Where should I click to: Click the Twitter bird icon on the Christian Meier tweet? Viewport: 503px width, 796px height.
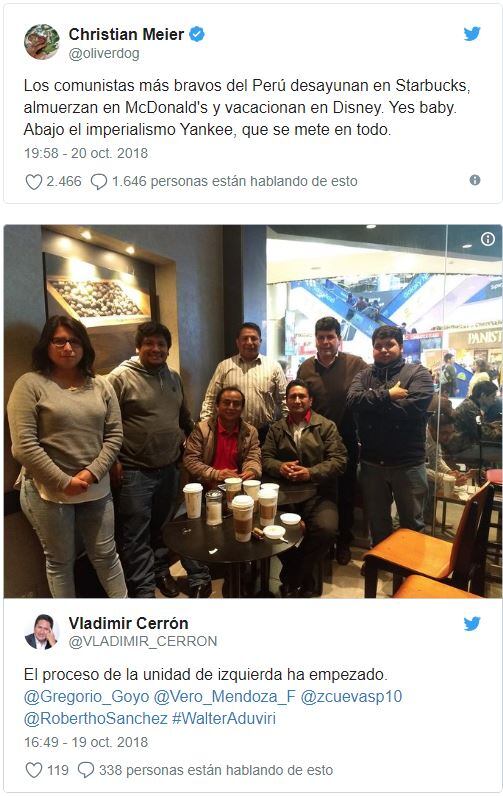click(x=472, y=34)
